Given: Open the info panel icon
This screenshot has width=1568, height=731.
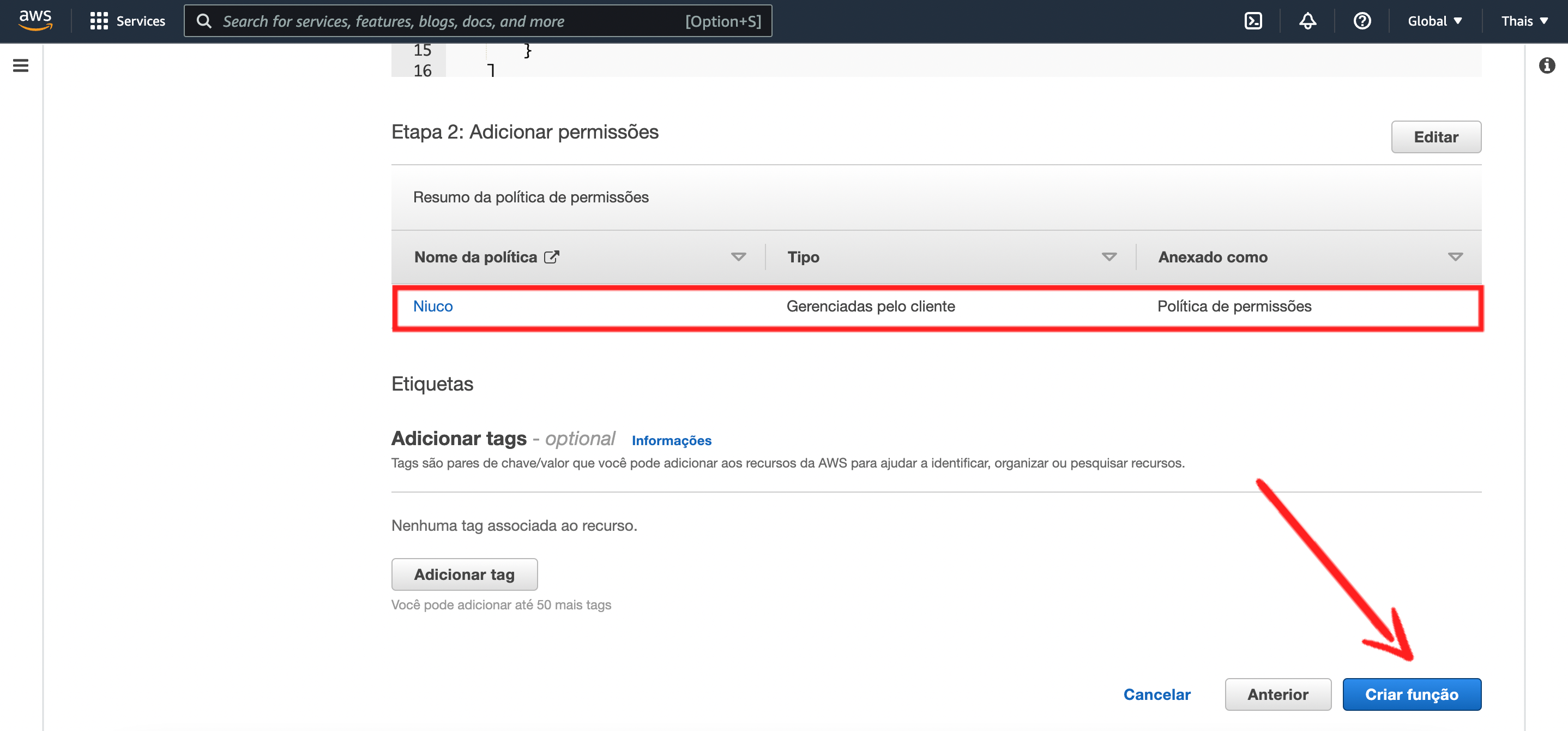Looking at the screenshot, I should (x=1546, y=65).
